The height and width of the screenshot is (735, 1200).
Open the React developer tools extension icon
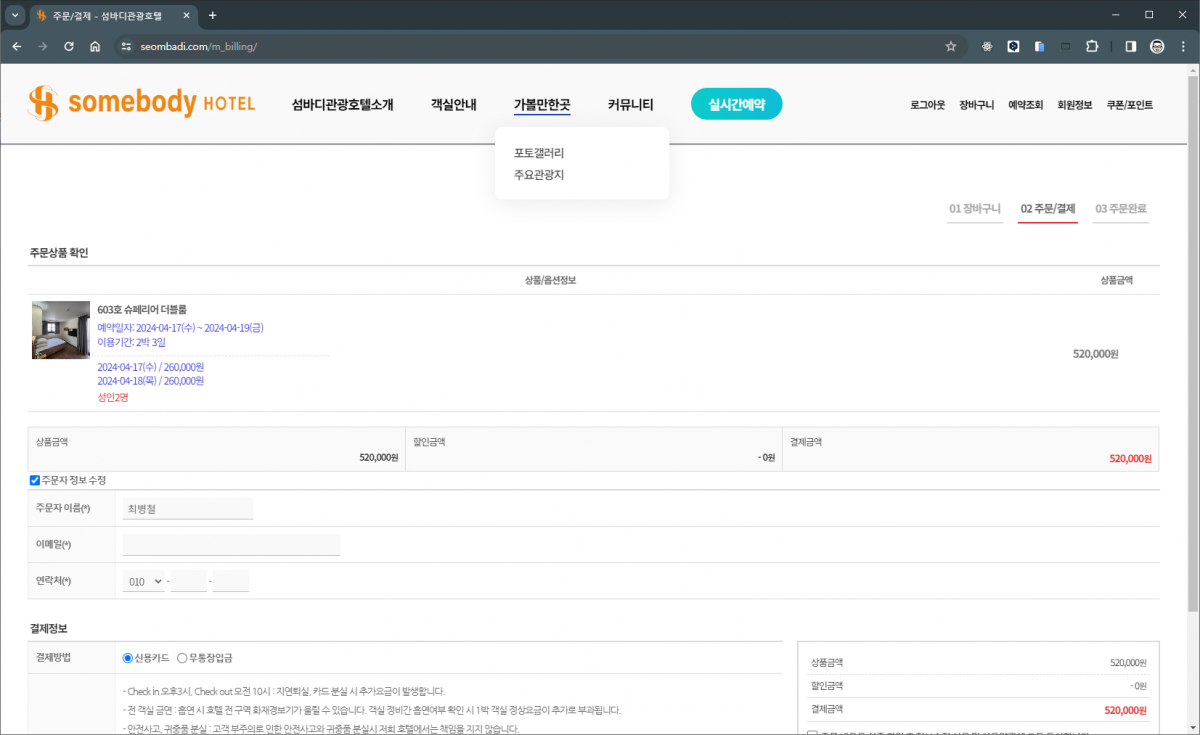pos(987,46)
